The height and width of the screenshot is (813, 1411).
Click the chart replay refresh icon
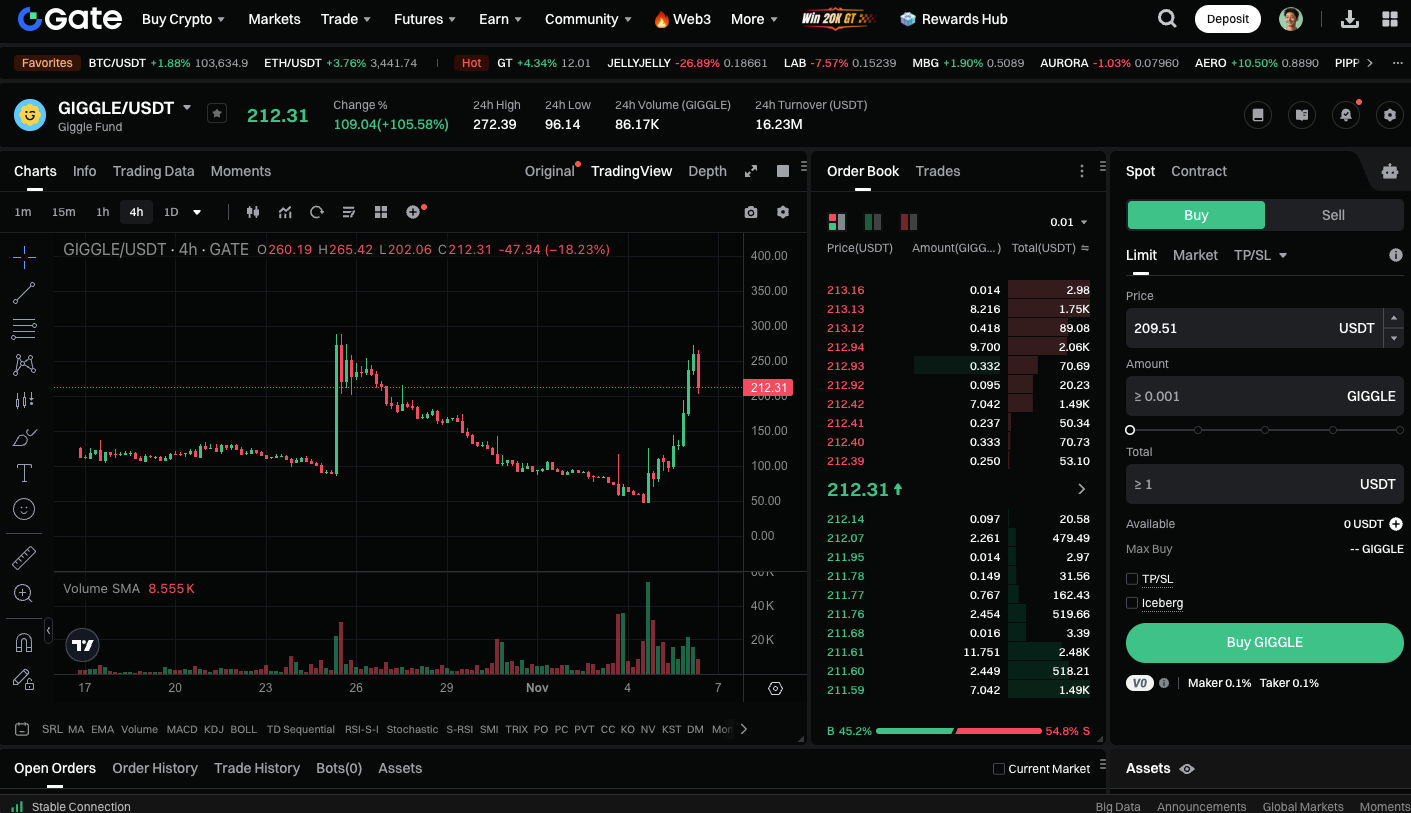click(x=317, y=212)
